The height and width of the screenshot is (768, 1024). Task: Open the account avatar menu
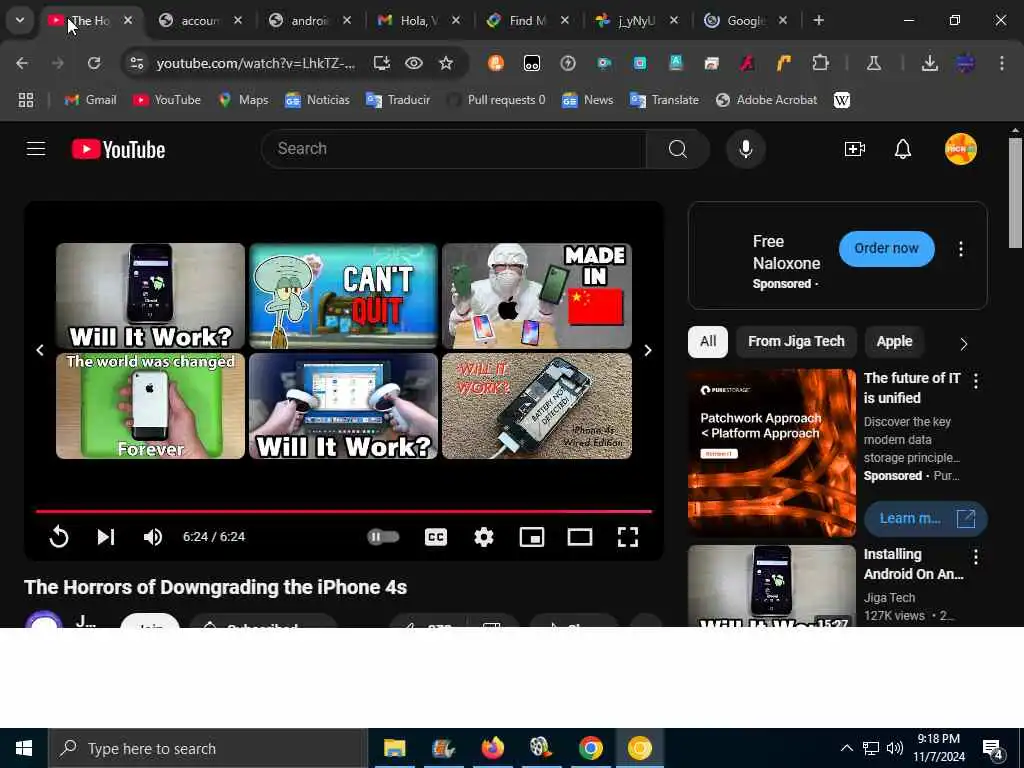tap(960, 149)
